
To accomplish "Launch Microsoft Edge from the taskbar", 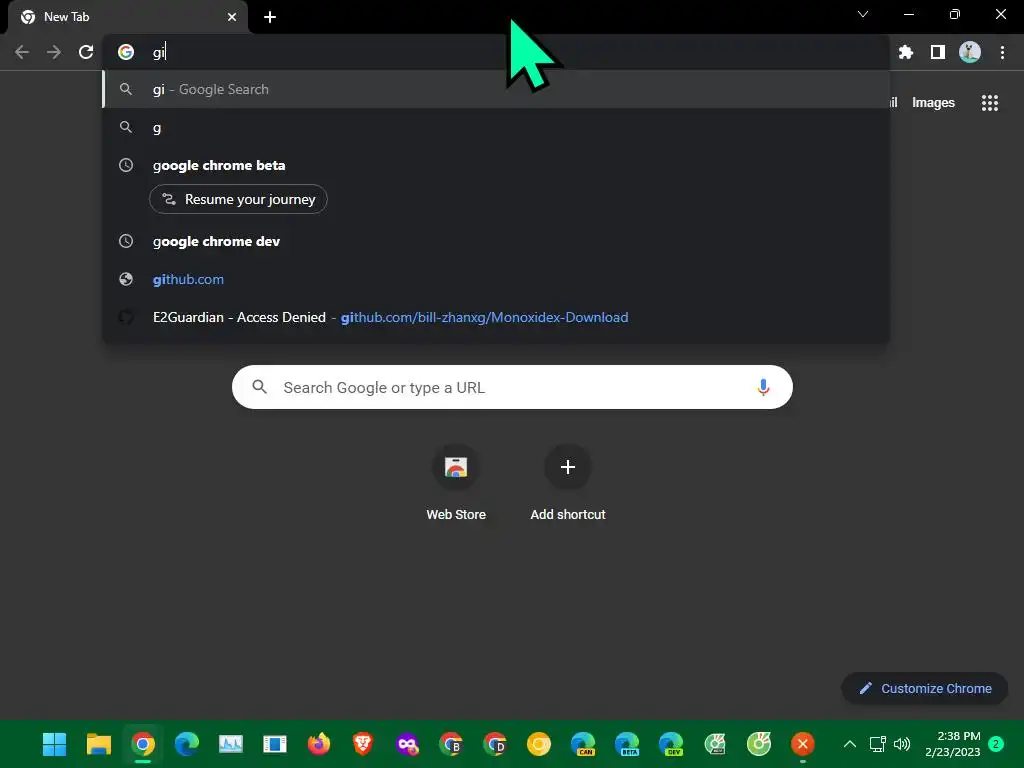I will pos(187,744).
